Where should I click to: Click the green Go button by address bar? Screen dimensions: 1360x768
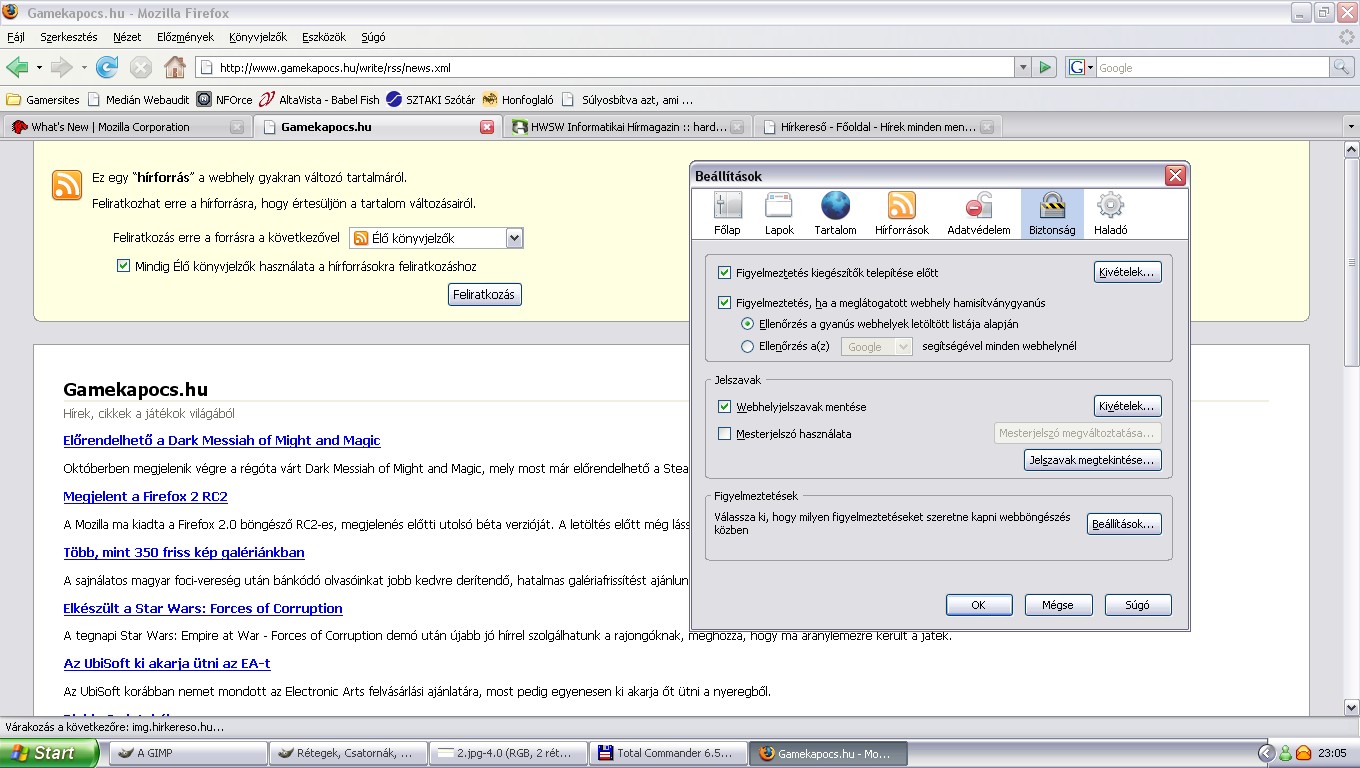1045,67
